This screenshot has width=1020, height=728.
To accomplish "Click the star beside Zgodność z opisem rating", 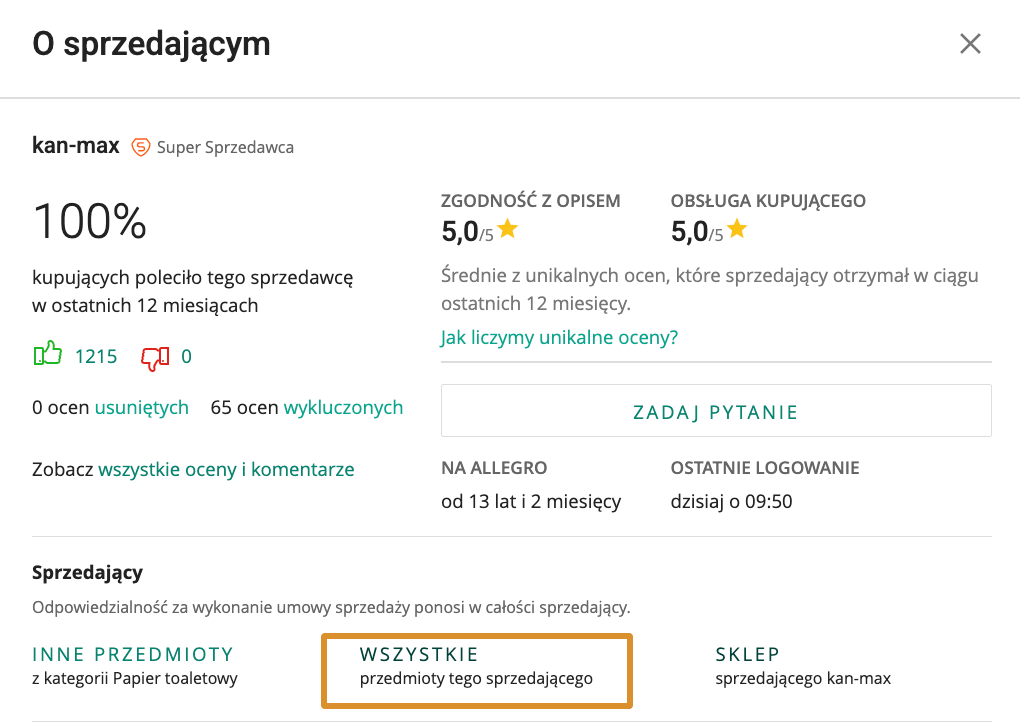I will point(507,228).
